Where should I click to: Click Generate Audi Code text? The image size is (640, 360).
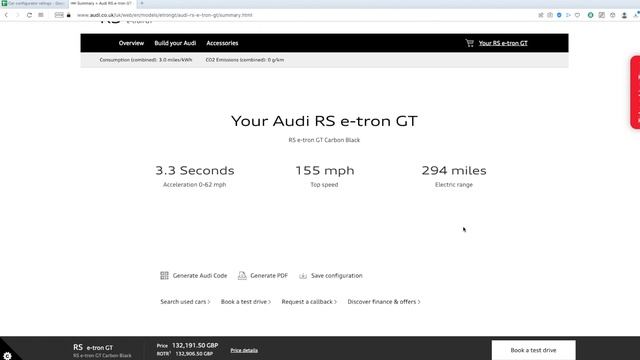pyautogui.click(x=200, y=276)
